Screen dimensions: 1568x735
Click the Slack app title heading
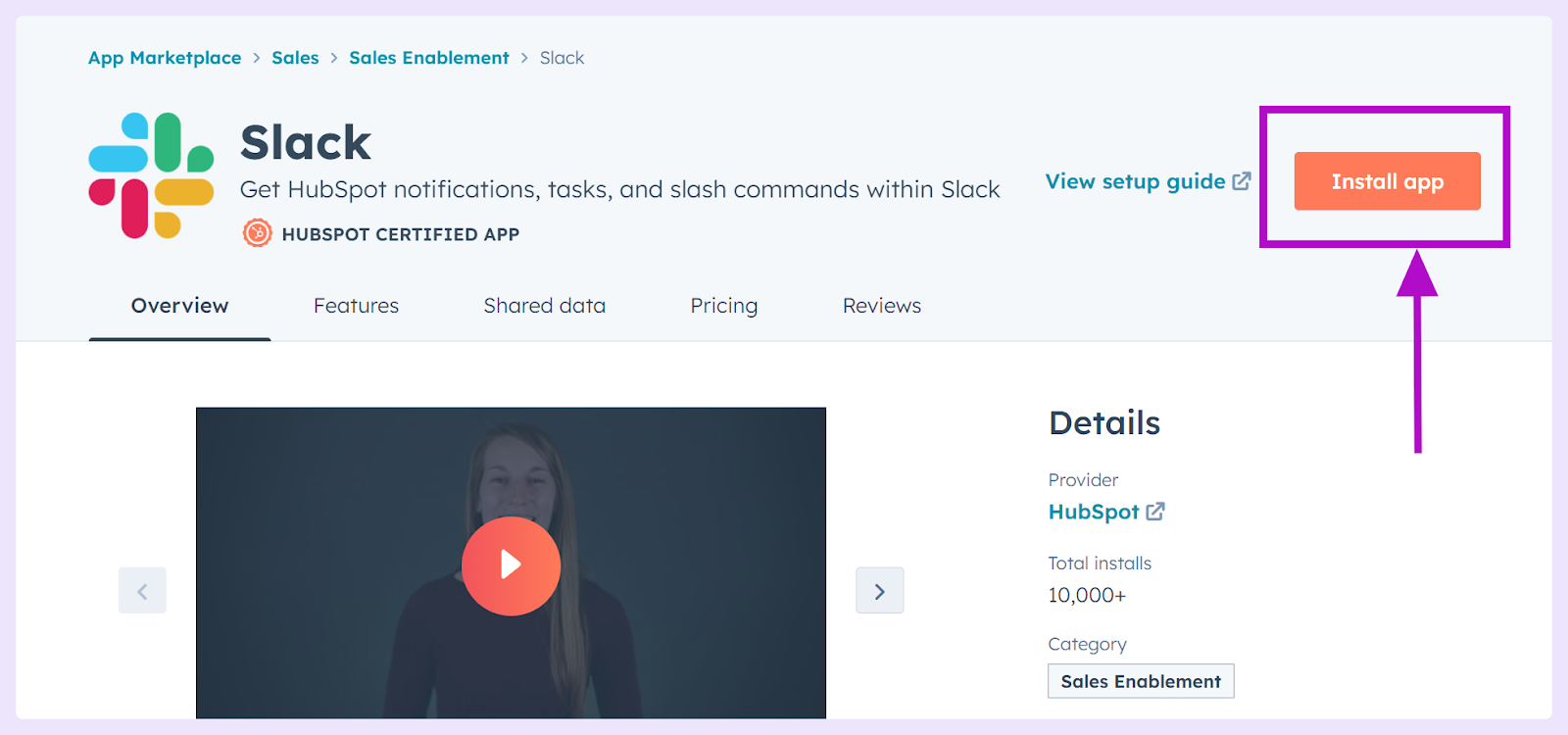click(x=306, y=142)
